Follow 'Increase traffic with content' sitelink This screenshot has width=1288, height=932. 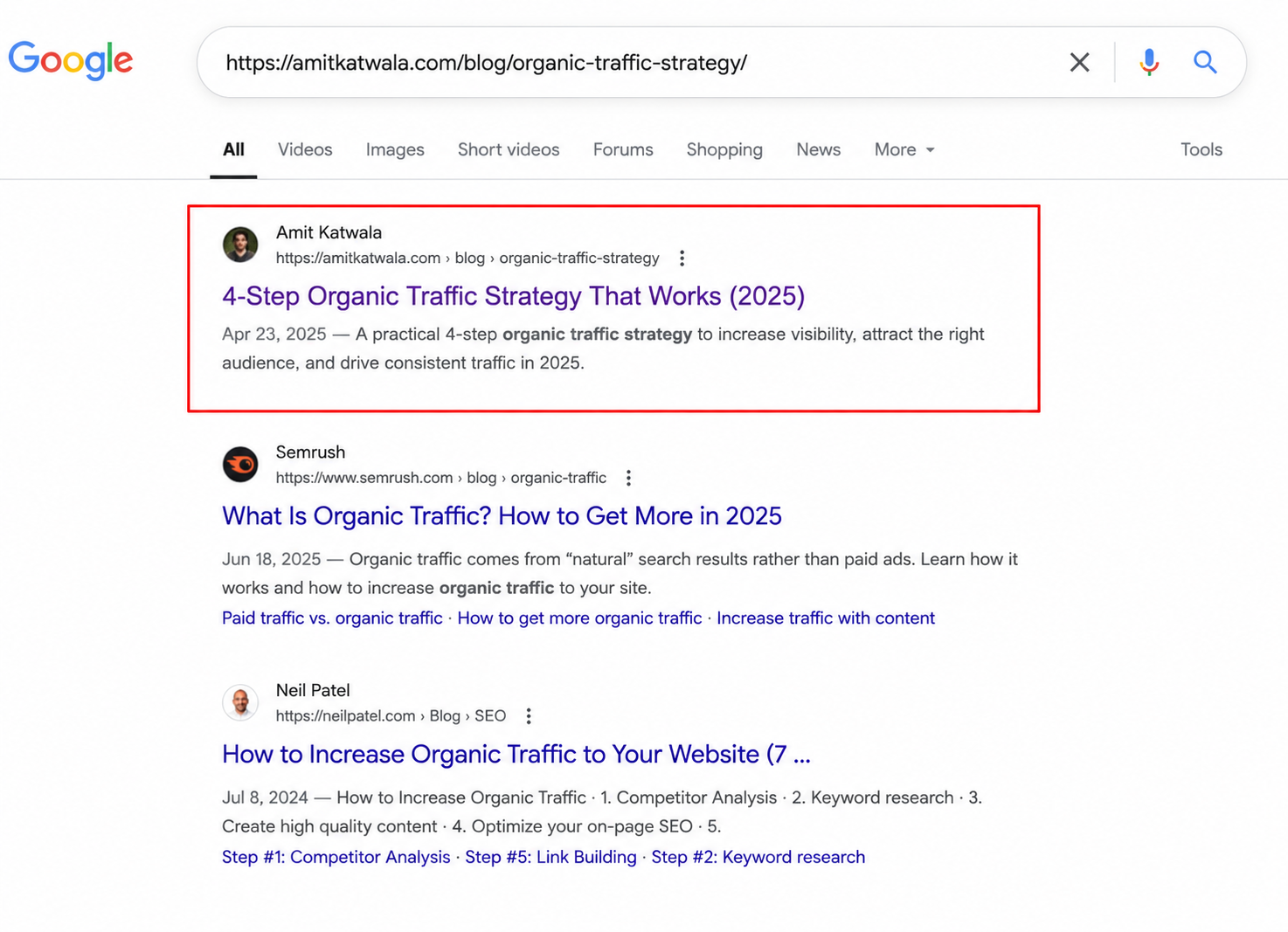pos(826,618)
